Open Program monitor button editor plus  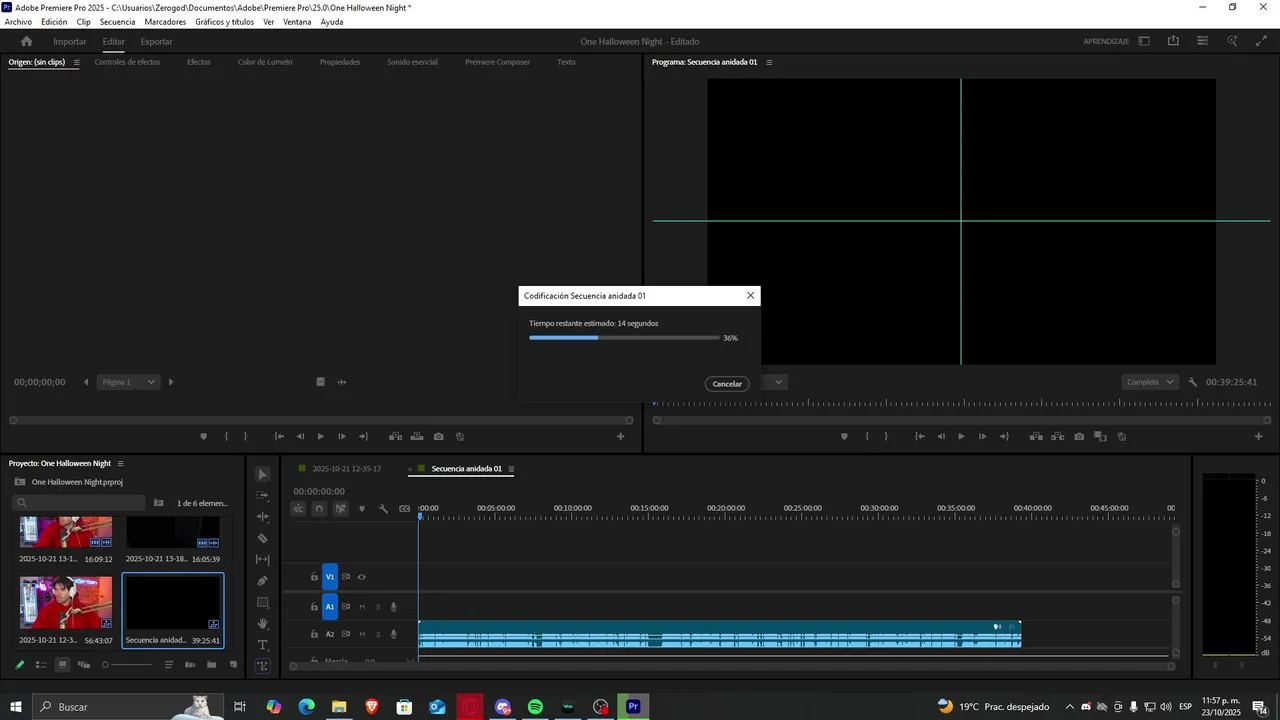click(x=1258, y=437)
